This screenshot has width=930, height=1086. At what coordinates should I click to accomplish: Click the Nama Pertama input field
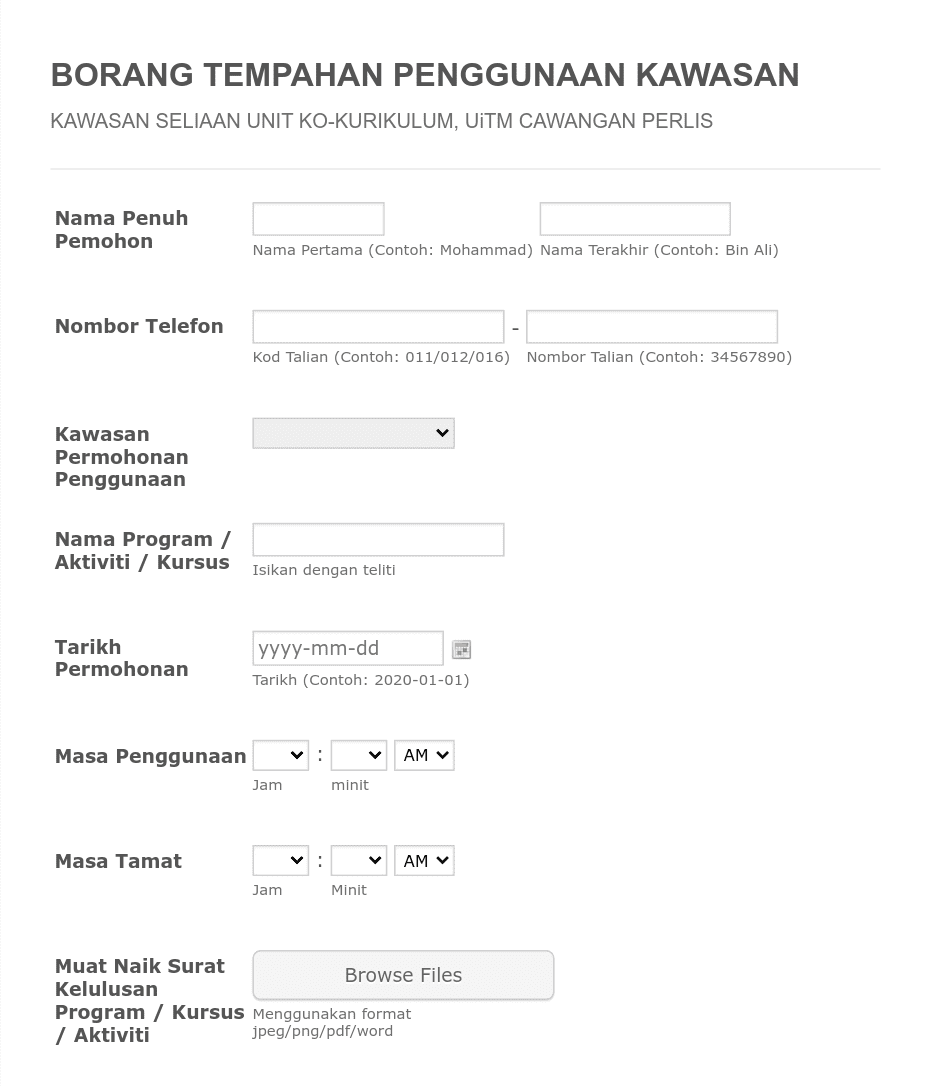pyautogui.click(x=317, y=218)
